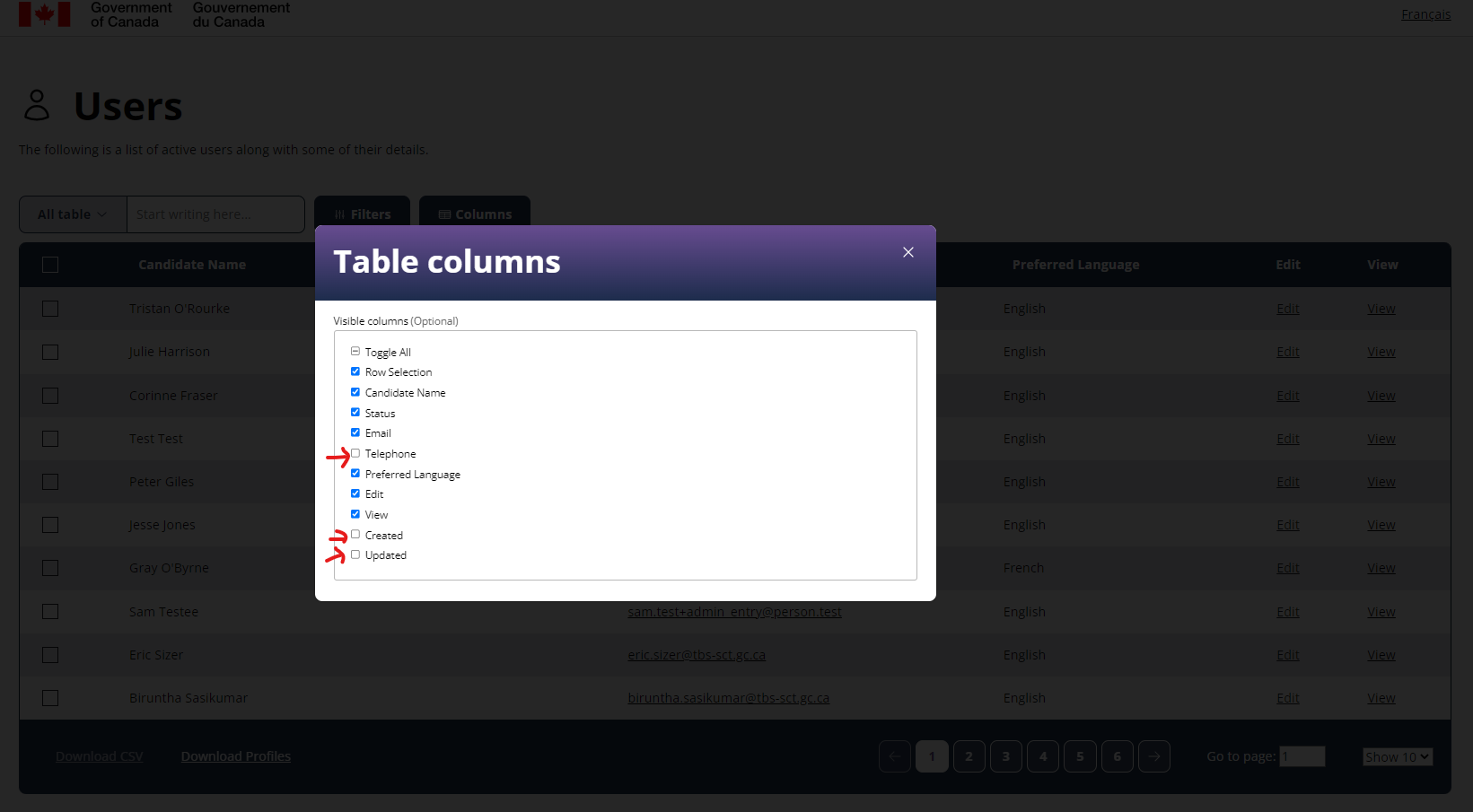The height and width of the screenshot is (812, 1473).
Task: Click the next page arrow
Action: (1154, 756)
